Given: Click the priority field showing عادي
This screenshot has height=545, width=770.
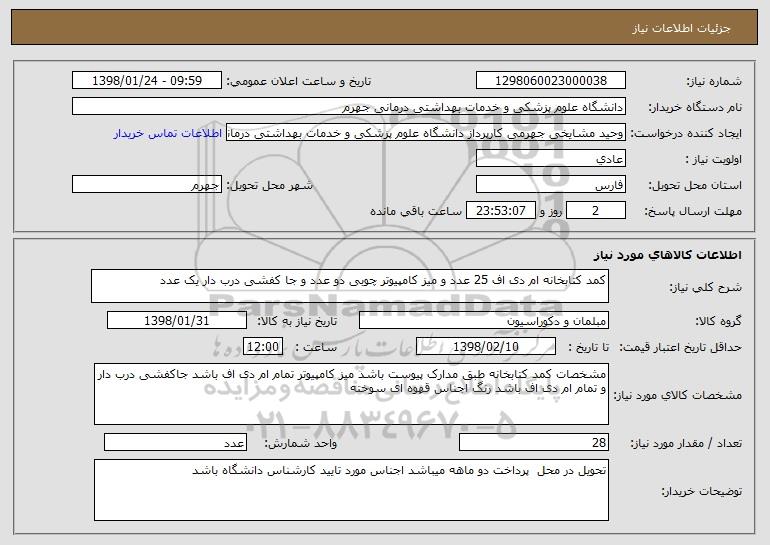Looking at the screenshot, I should click(550, 159).
